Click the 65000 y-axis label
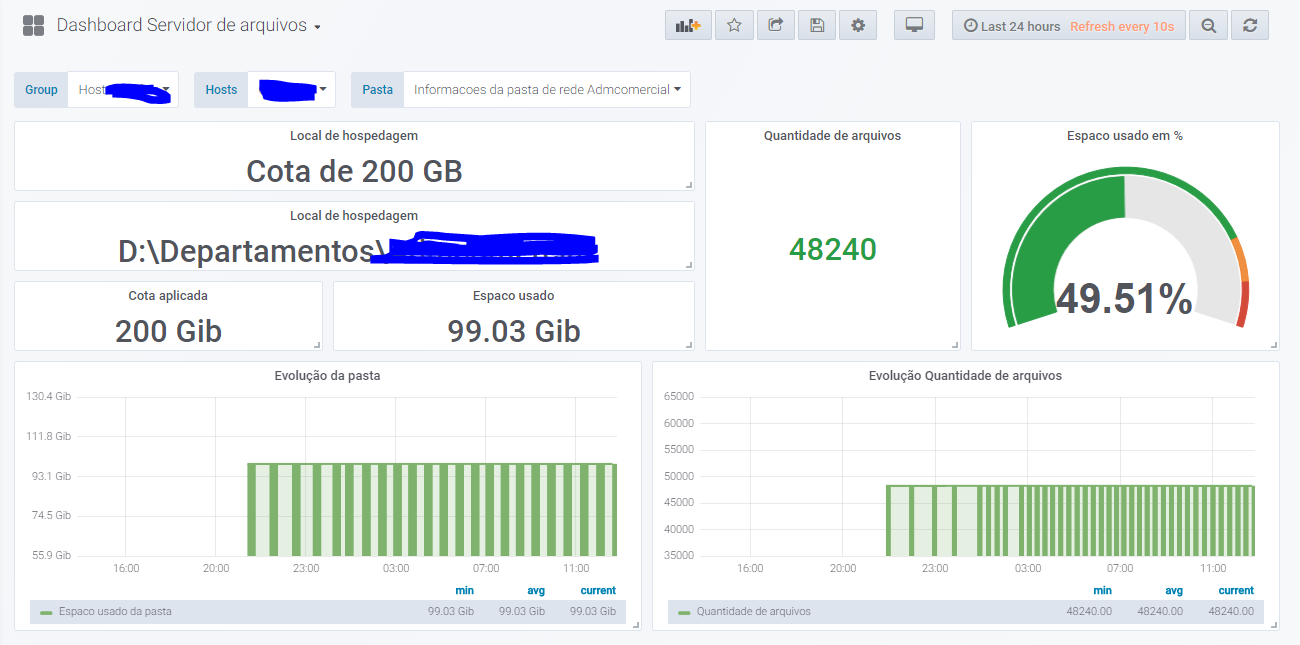Viewport: 1300px width, 645px height. (679, 397)
